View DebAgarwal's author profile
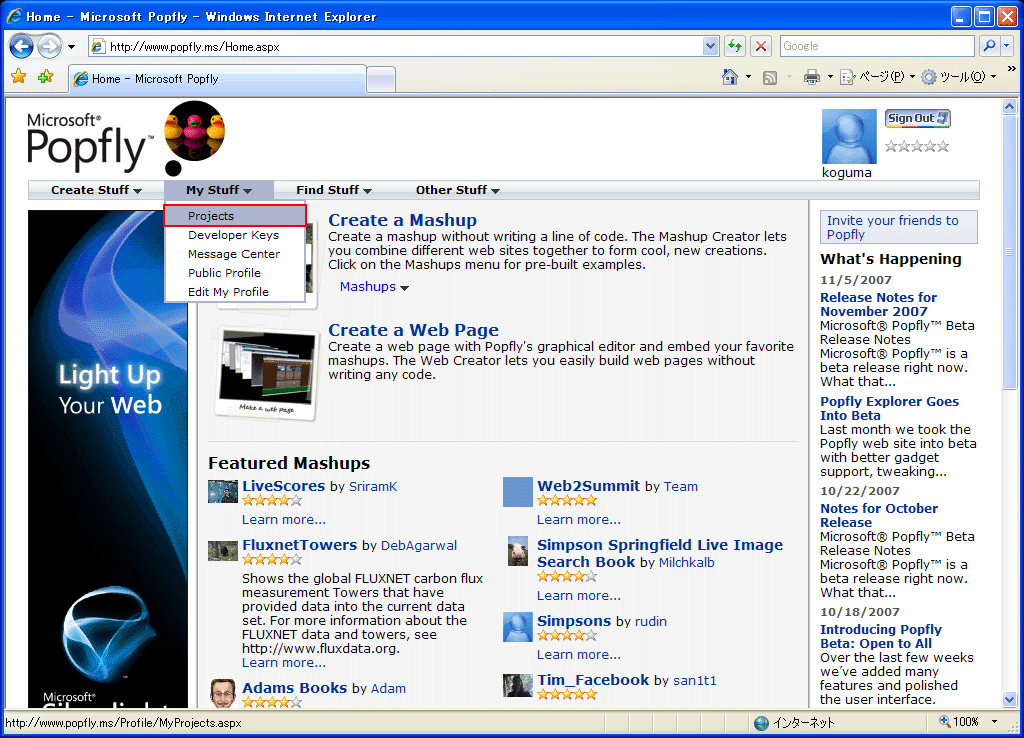The image size is (1024, 738). tap(419, 545)
